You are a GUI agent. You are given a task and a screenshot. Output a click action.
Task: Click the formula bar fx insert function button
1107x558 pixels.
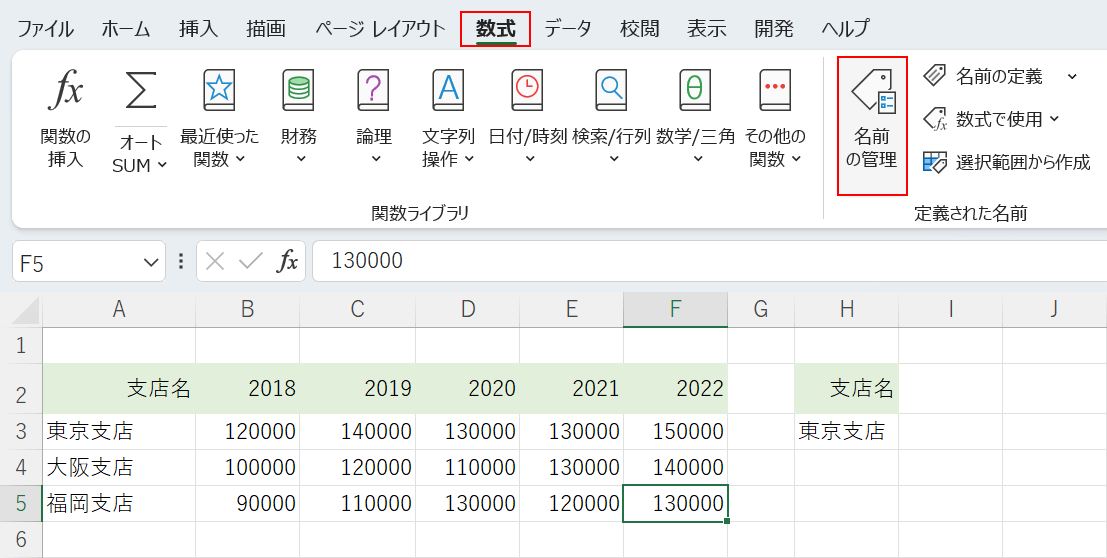[288, 262]
